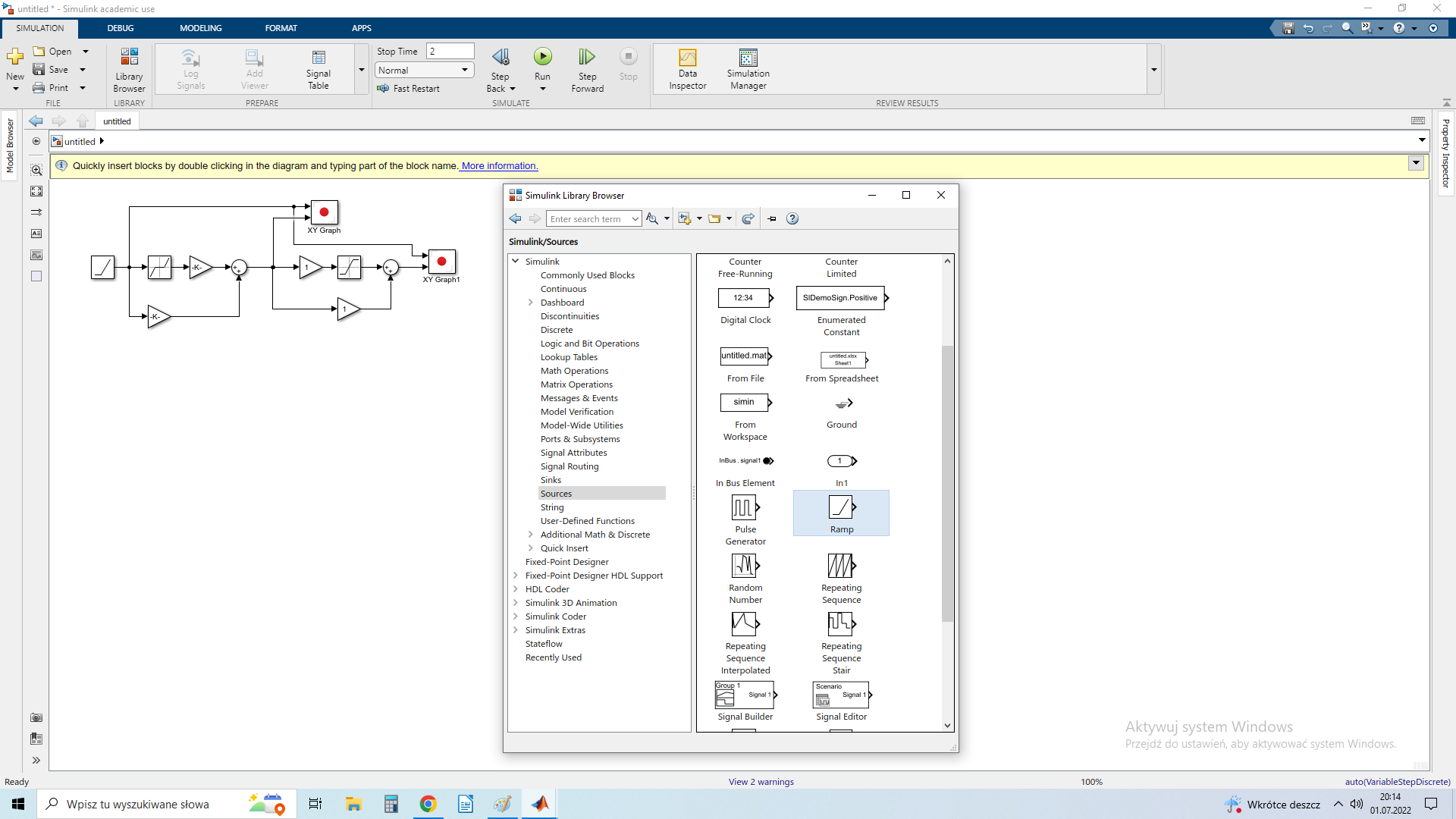The height and width of the screenshot is (819, 1456).
Task: Switch to the FORMAT tab
Action: (281, 28)
